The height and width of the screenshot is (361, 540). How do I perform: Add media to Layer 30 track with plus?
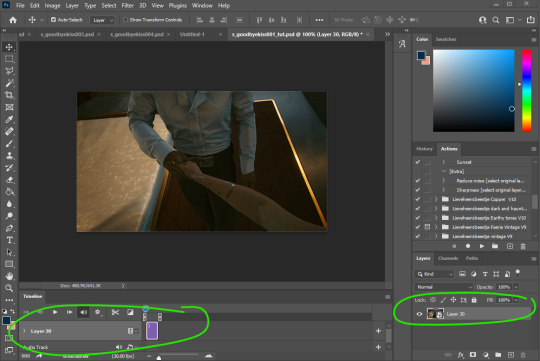click(378, 331)
